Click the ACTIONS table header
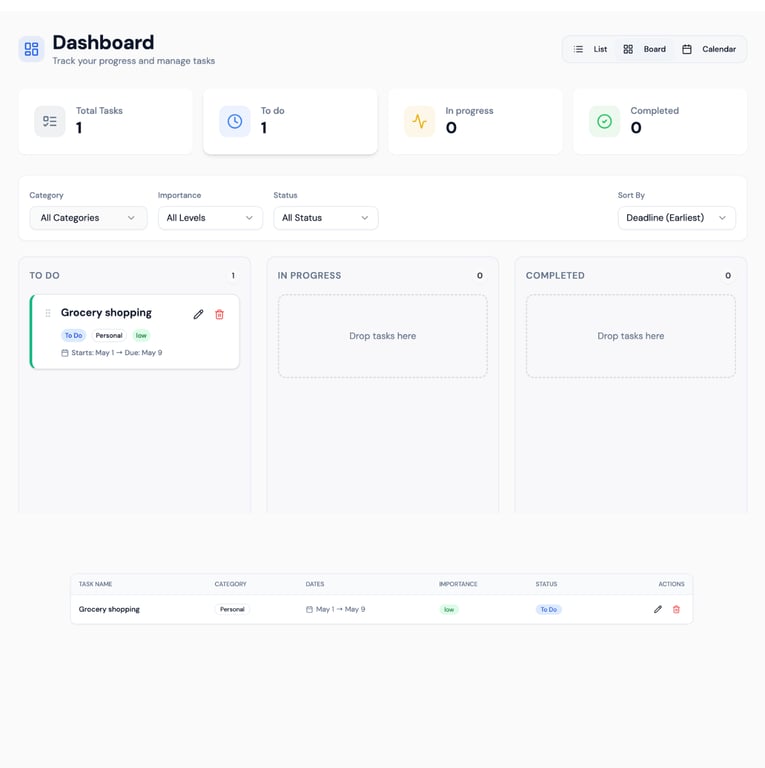Viewport: 765px width, 768px height. [x=671, y=584]
